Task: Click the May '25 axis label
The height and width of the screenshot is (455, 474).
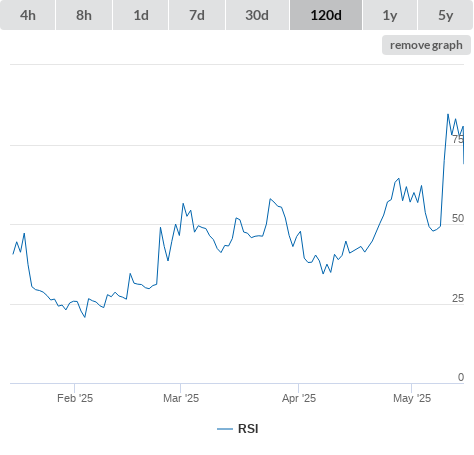Action: [x=412, y=398]
